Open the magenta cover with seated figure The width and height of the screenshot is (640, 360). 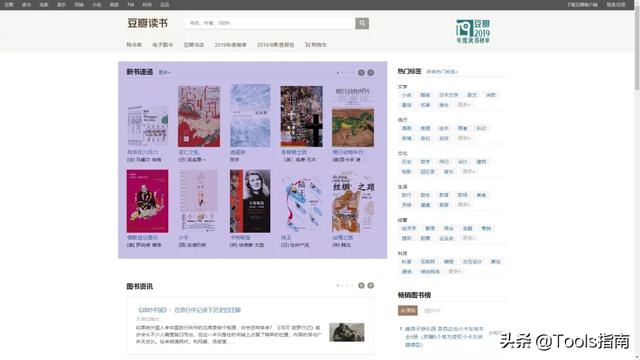pyautogui.click(x=147, y=201)
